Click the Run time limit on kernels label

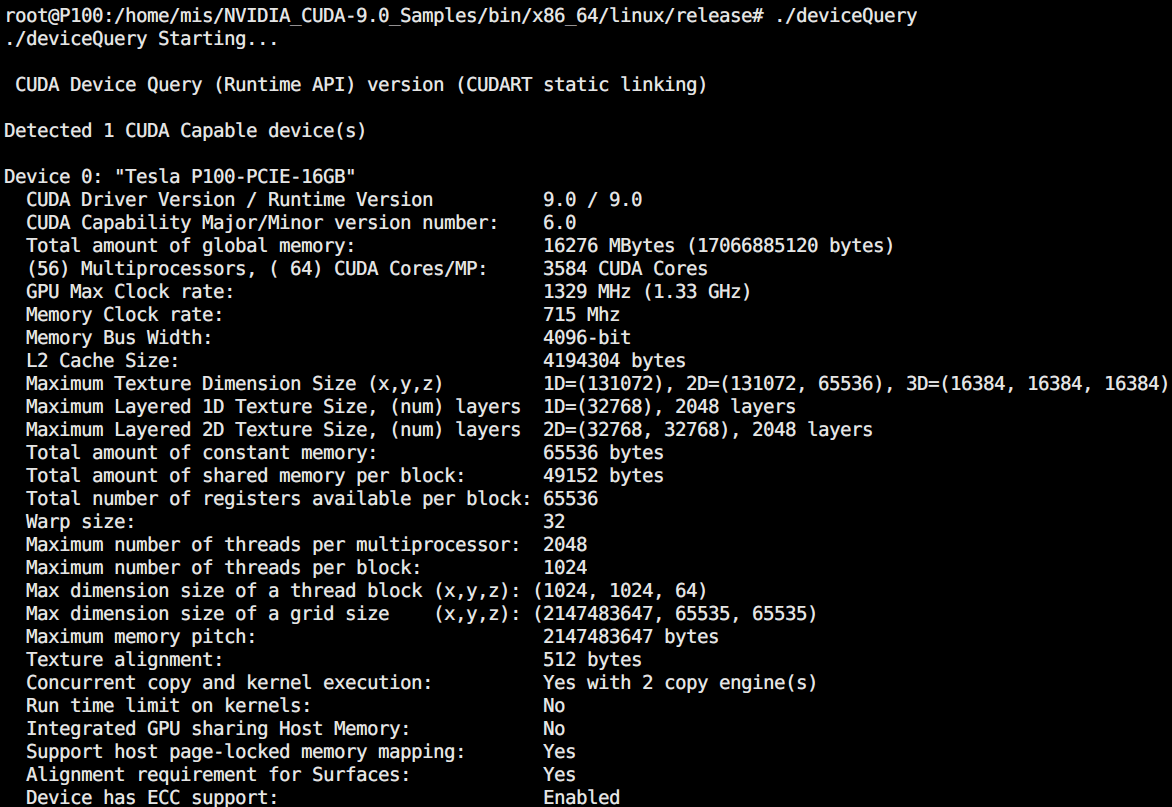pyautogui.click(x=168, y=705)
